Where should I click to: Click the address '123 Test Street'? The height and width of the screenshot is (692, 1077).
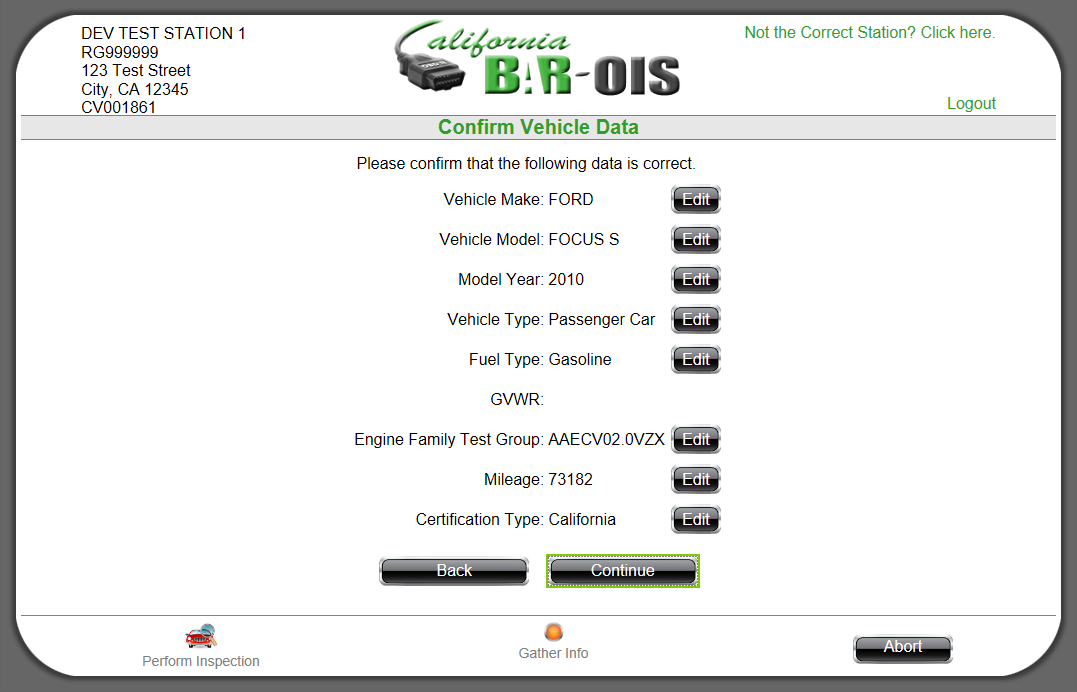(136, 70)
